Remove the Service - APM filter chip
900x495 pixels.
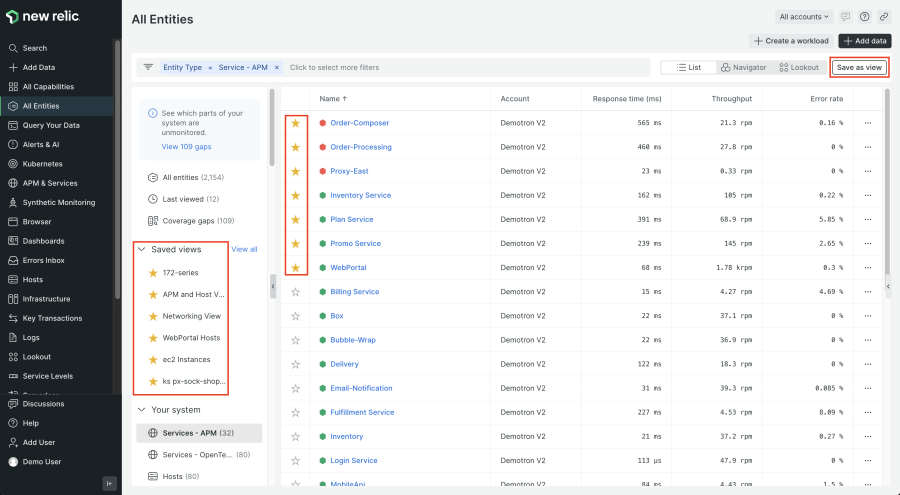277,67
